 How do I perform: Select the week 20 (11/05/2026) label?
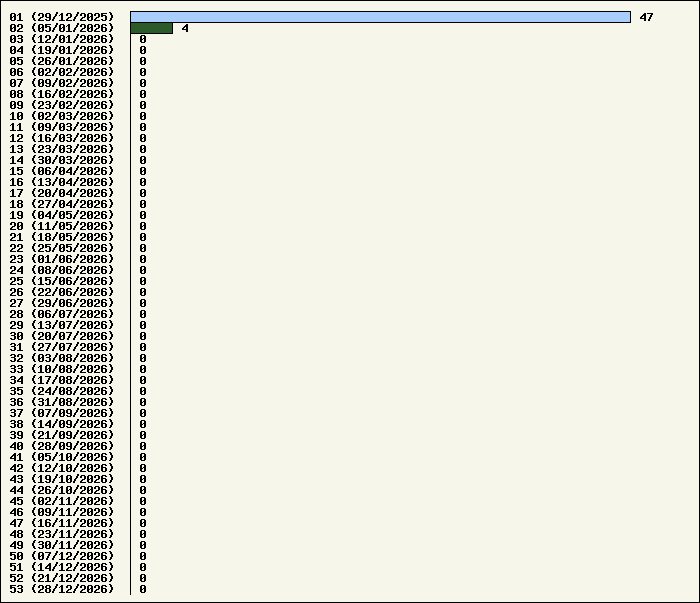(62, 226)
